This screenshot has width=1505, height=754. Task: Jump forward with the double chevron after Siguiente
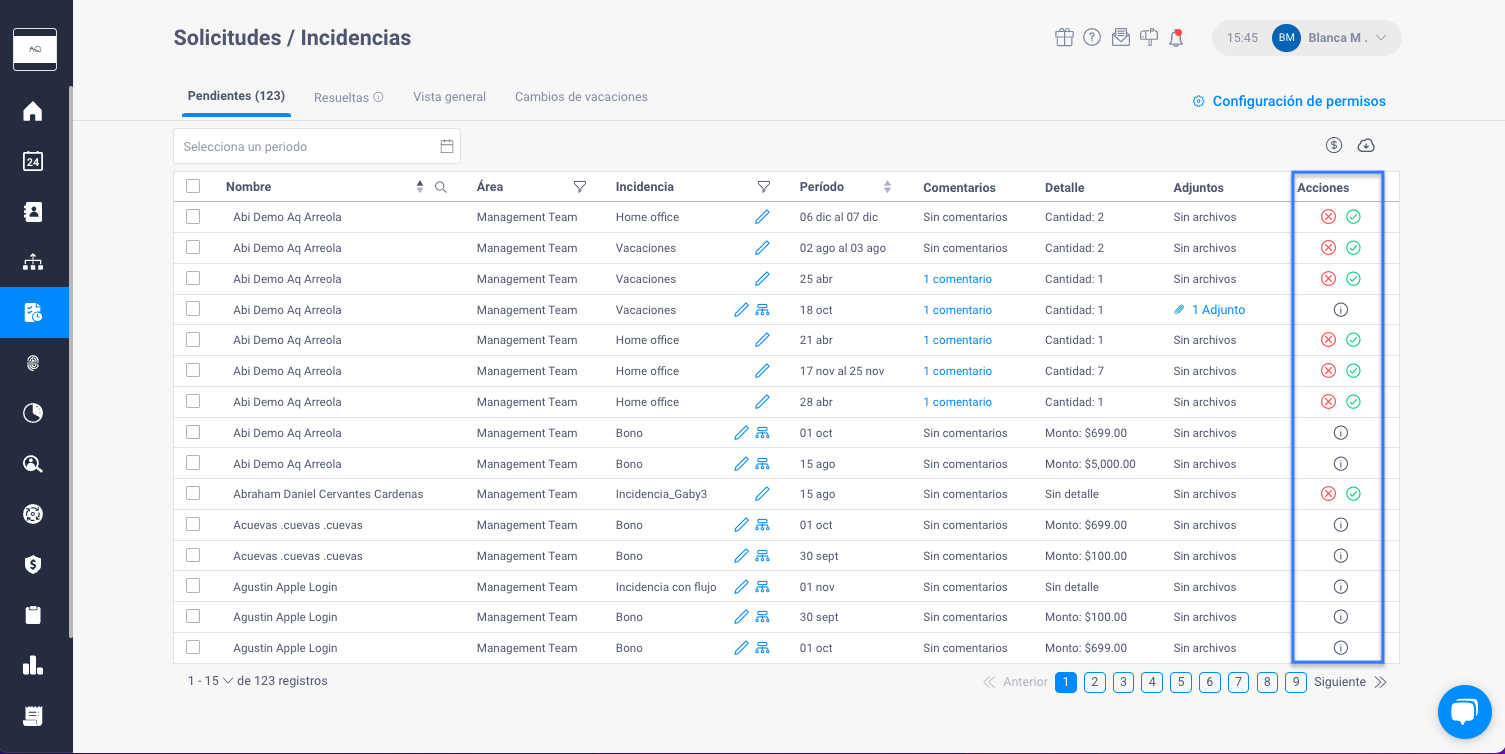pyautogui.click(x=1381, y=682)
